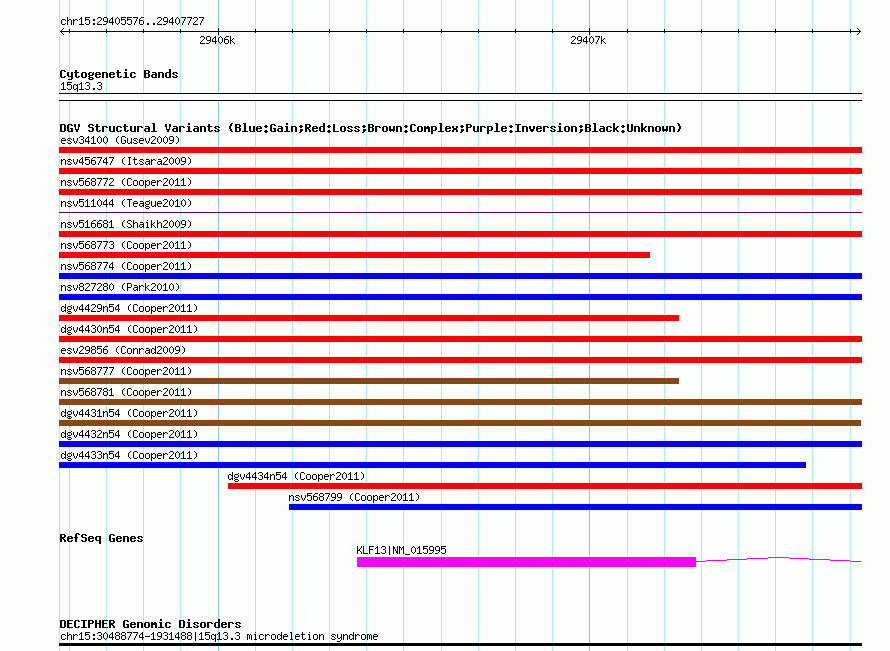
Task: Click the cytogenetic band 15q13.3 outline bar
Action: (x=460, y=97)
